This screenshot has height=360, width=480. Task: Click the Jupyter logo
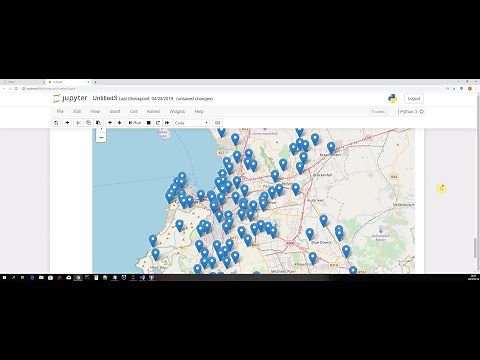point(70,98)
